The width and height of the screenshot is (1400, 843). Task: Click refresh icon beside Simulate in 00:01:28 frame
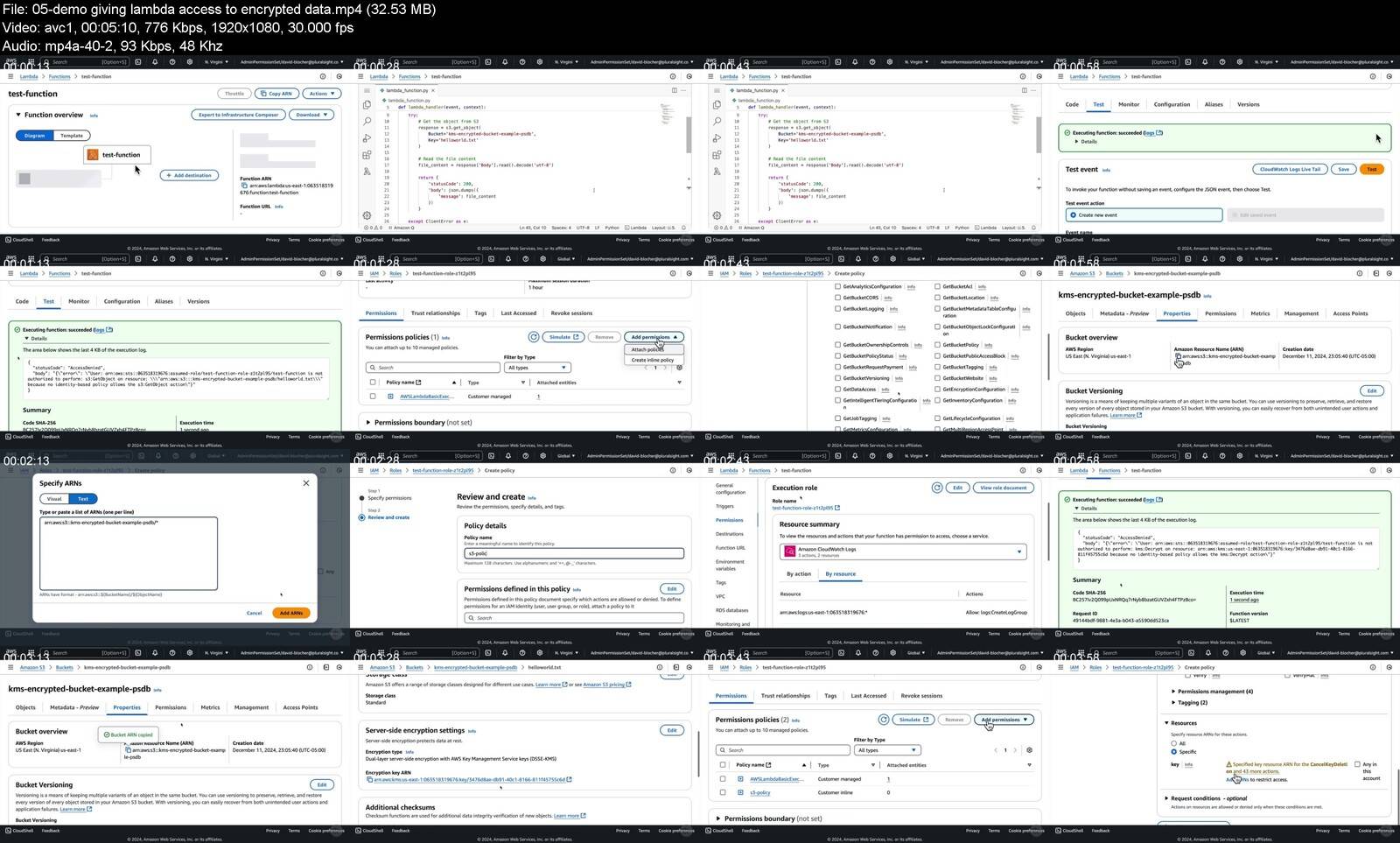[533, 337]
